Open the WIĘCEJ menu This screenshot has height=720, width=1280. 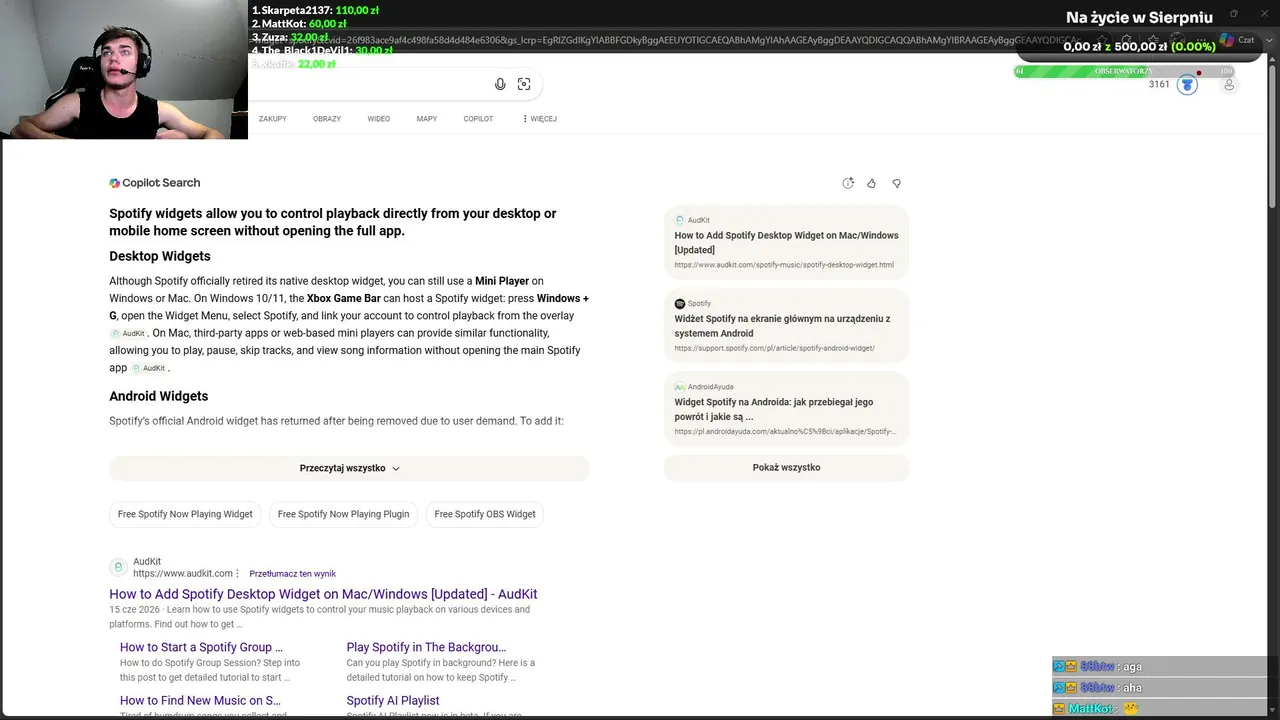(540, 119)
